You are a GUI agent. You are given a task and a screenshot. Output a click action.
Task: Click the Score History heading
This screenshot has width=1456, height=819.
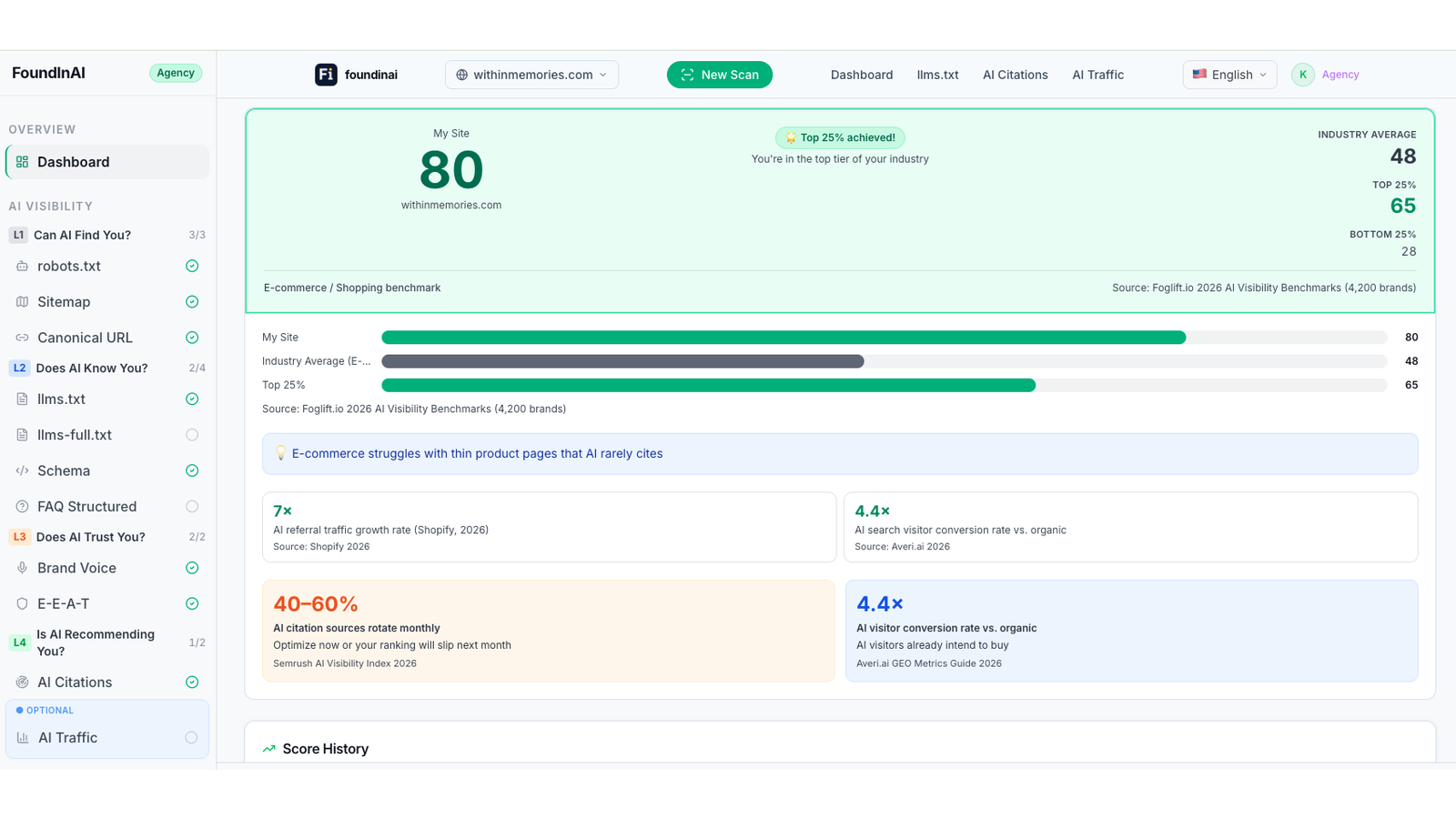coord(326,749)
